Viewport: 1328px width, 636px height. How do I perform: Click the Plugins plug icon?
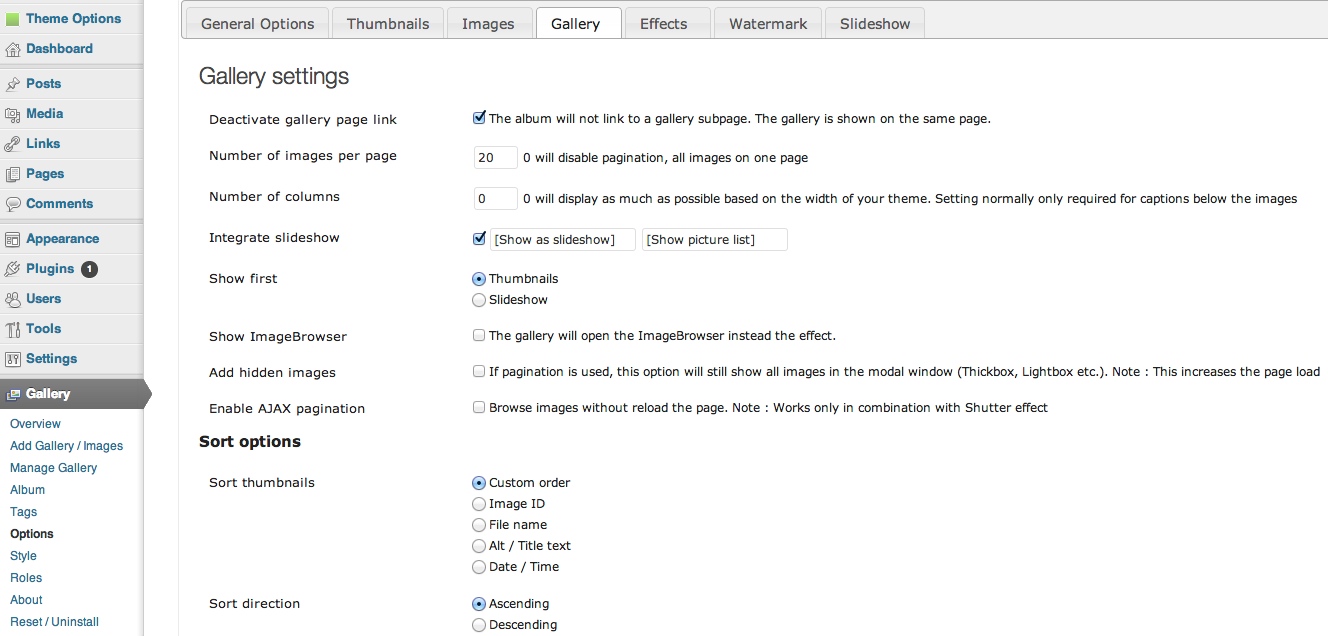click(12, 269)
